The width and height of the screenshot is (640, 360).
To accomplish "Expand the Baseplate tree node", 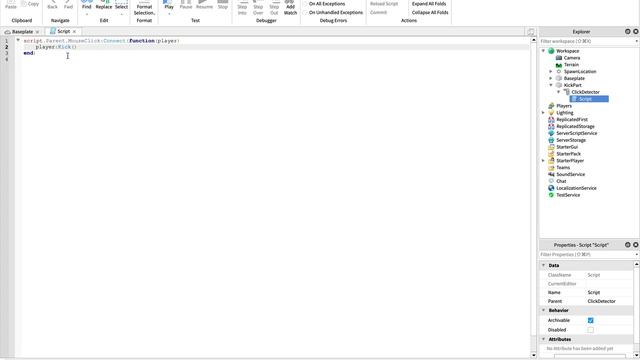I will click(551, 78).
